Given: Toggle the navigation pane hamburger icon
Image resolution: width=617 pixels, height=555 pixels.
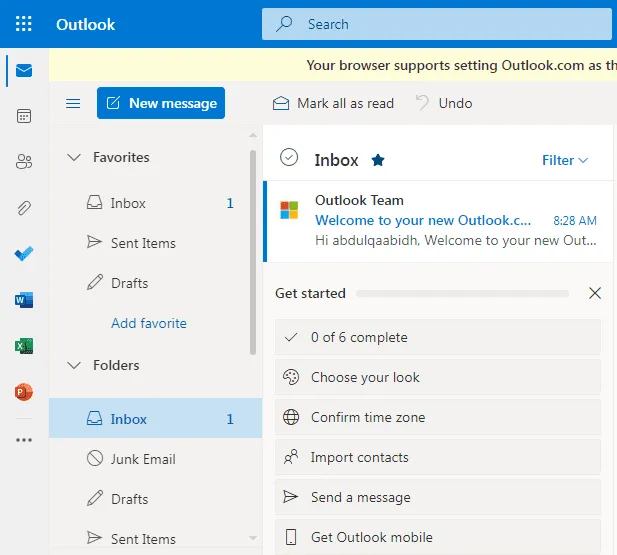Looking at the screenshot, I should coord(73,104).
